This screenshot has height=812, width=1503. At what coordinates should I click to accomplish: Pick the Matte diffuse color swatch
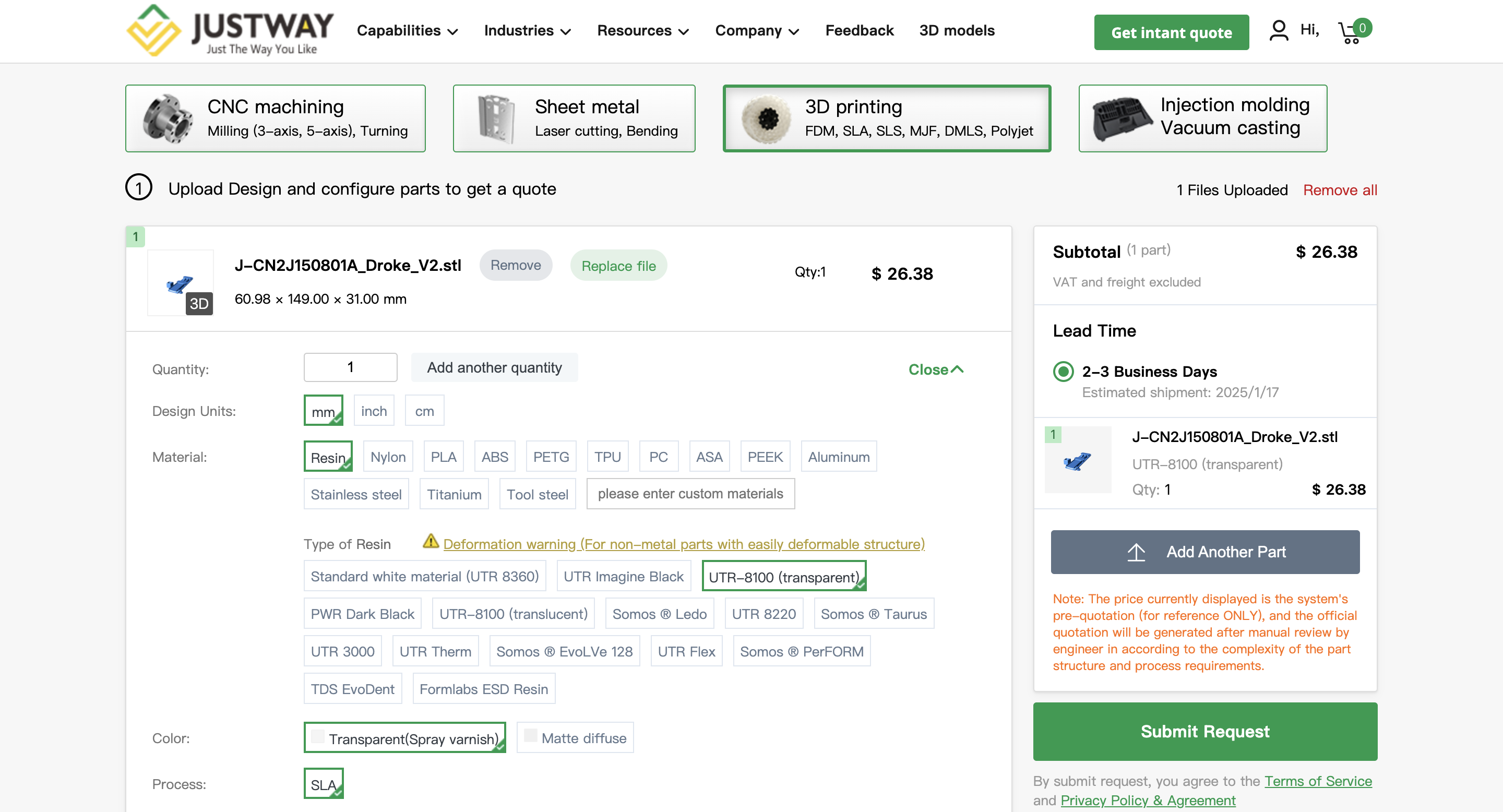(x=530, y=736)
